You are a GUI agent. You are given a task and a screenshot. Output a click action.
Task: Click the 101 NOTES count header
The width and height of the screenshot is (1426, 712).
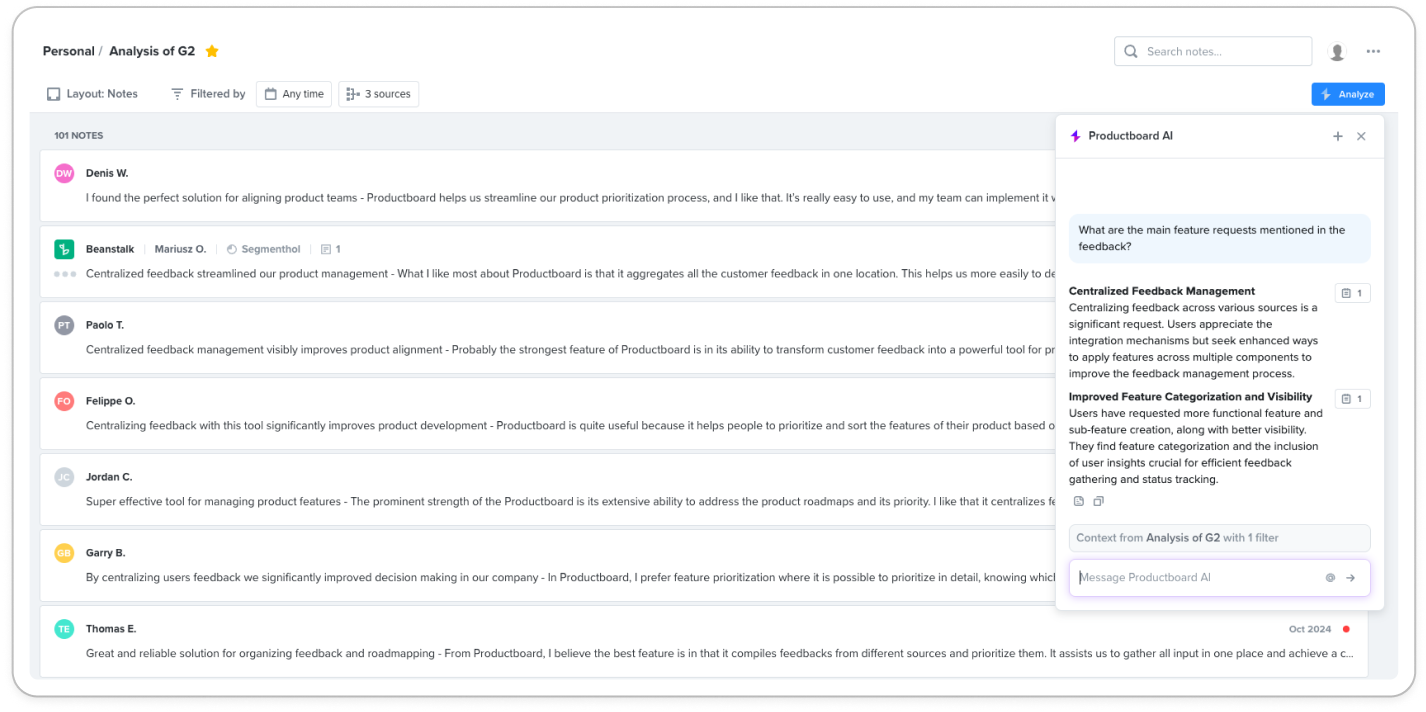click(79, 136)
